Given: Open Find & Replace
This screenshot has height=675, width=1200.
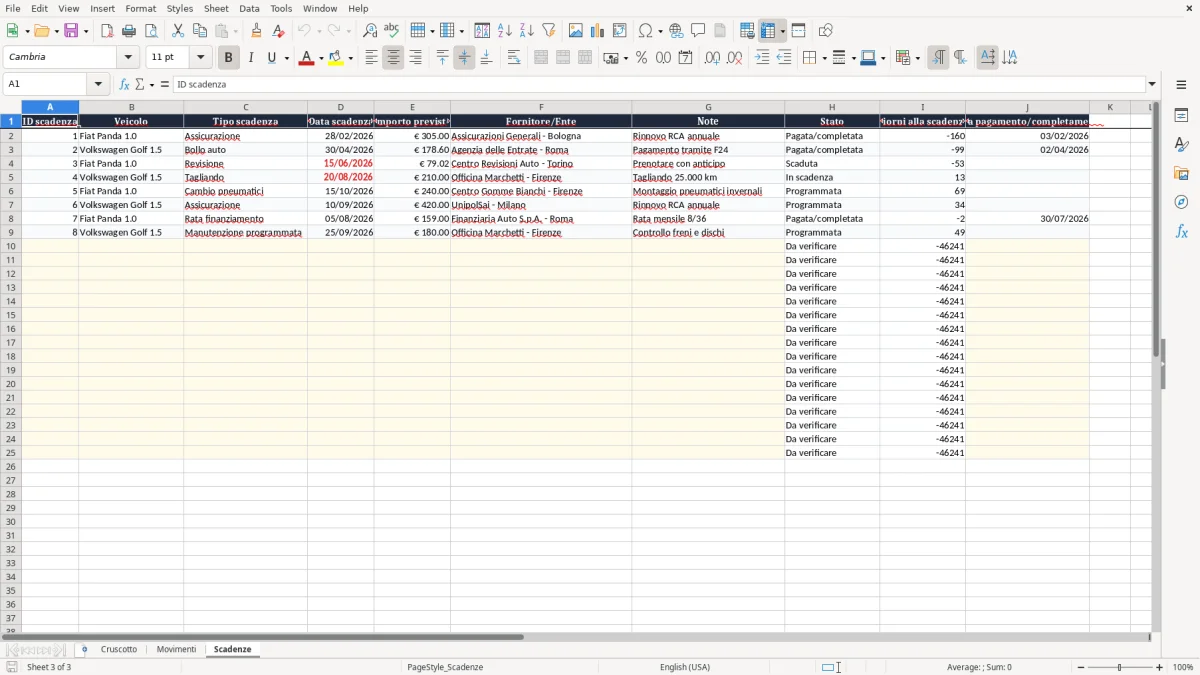Looking at the screenshot, I should pyautogui.click(x=370, y=31).
